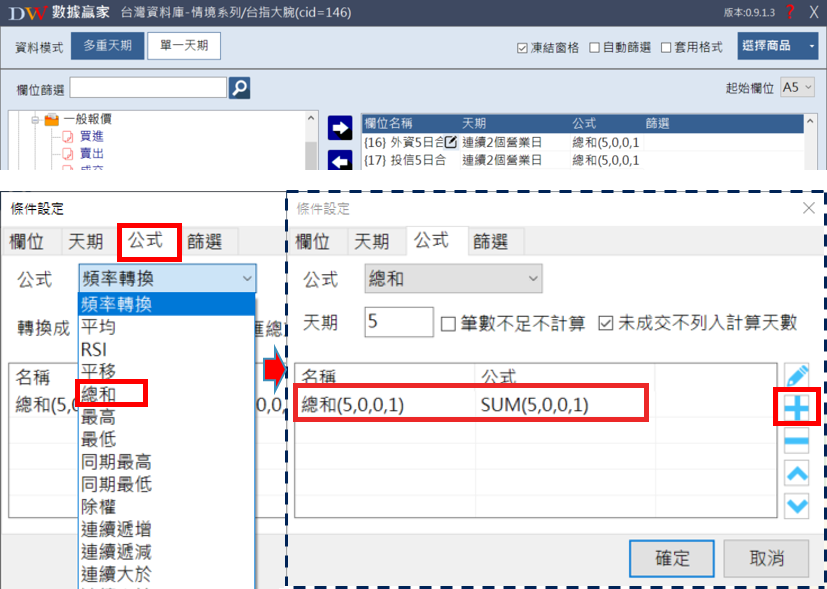Viewport: 827px width, 589px height.
Task: Select 賣出 in the 一般報價 tree
Action: point(91,154)
